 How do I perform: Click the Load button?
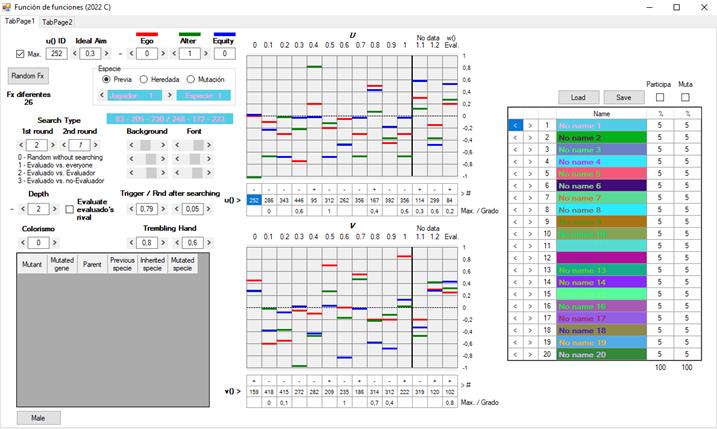(x=578, y=98)
